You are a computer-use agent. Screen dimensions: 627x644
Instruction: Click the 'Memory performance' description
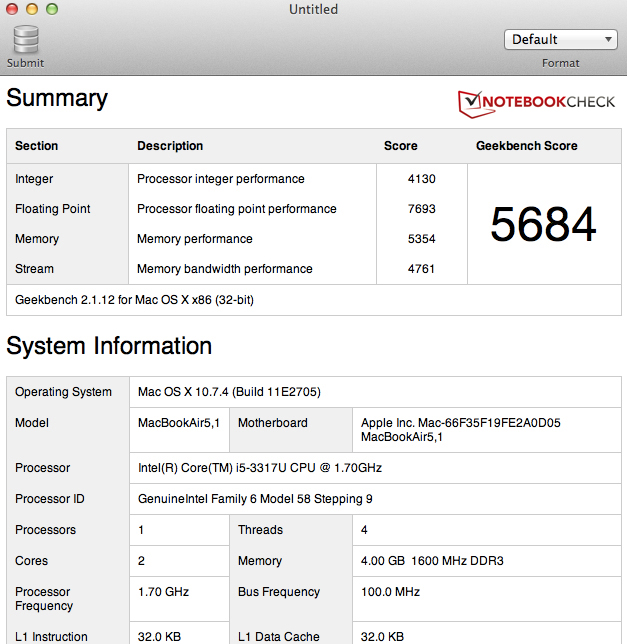tap(195, 239)
